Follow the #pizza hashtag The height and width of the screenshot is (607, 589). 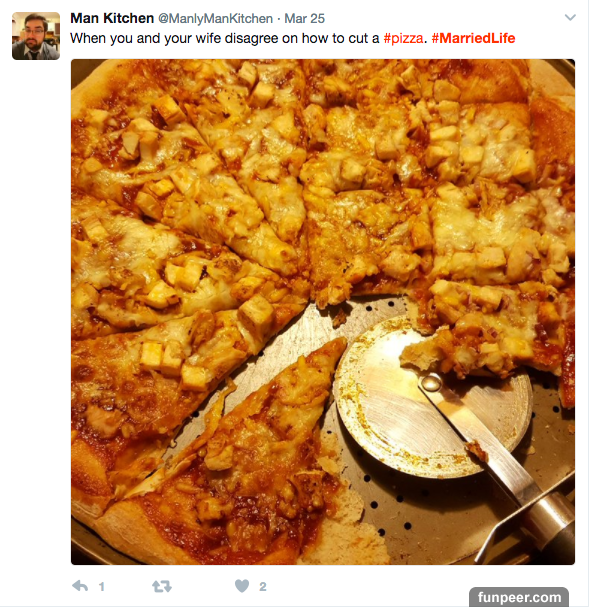click(403, 38)
